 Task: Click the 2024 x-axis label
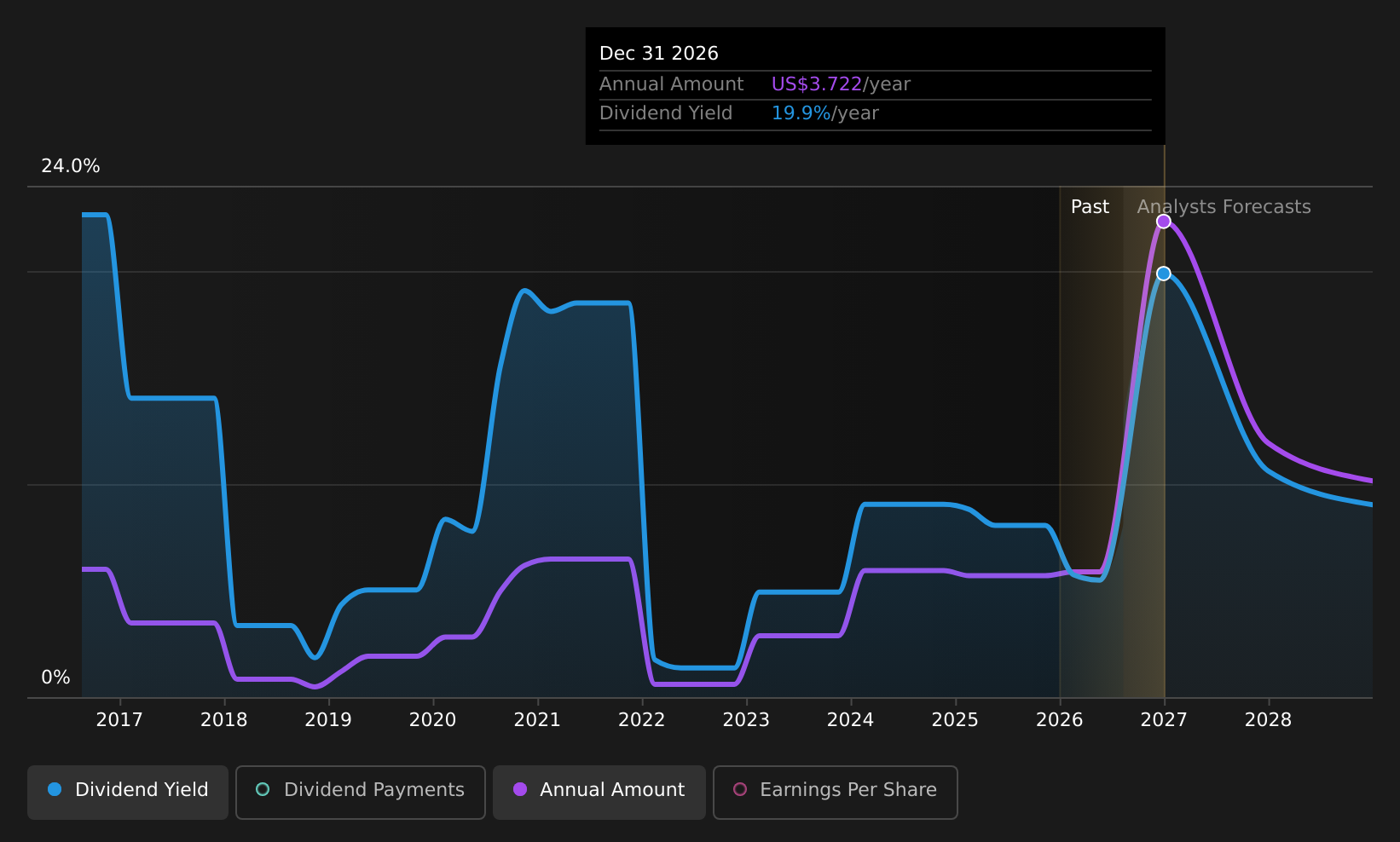(851, 720)
